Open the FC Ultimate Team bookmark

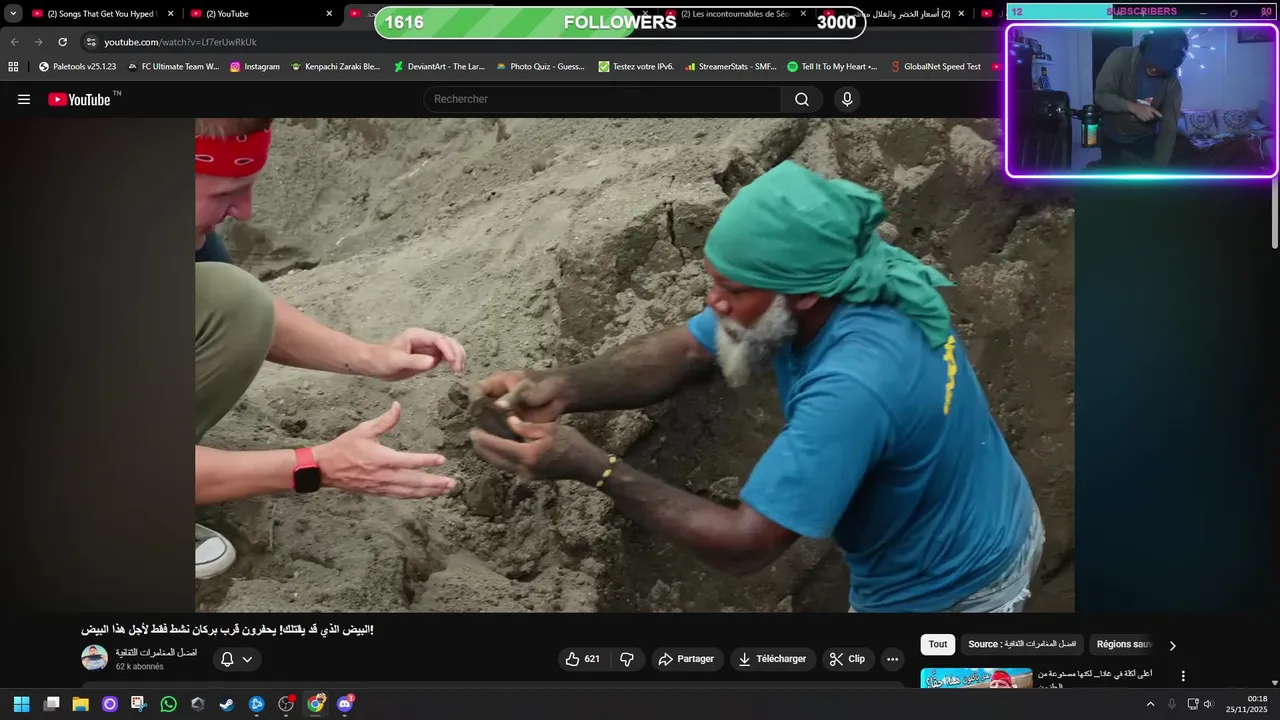[173, 67]
